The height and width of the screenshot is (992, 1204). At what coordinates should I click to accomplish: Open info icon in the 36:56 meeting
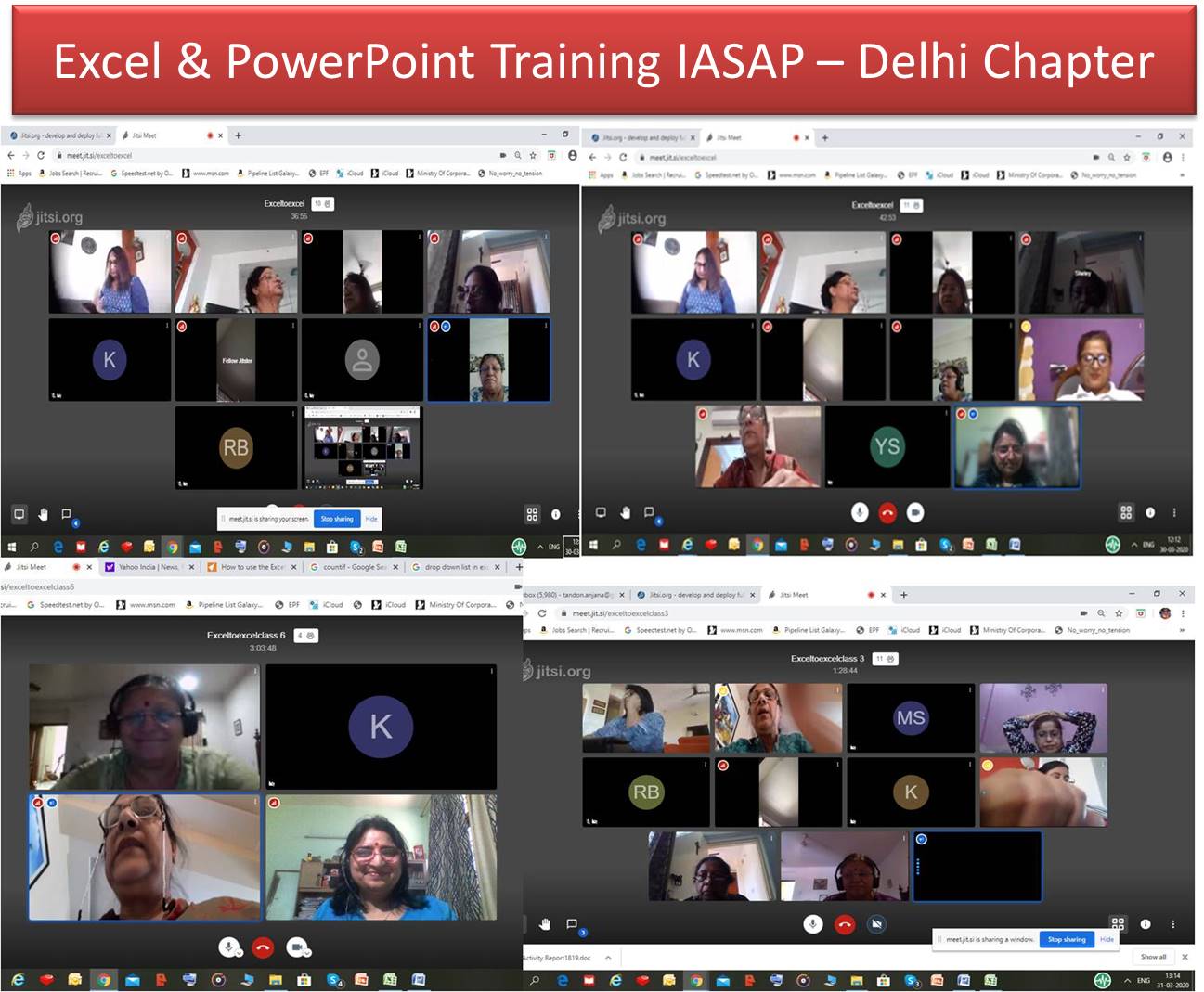pyautogui.click(x=556, y=513)
